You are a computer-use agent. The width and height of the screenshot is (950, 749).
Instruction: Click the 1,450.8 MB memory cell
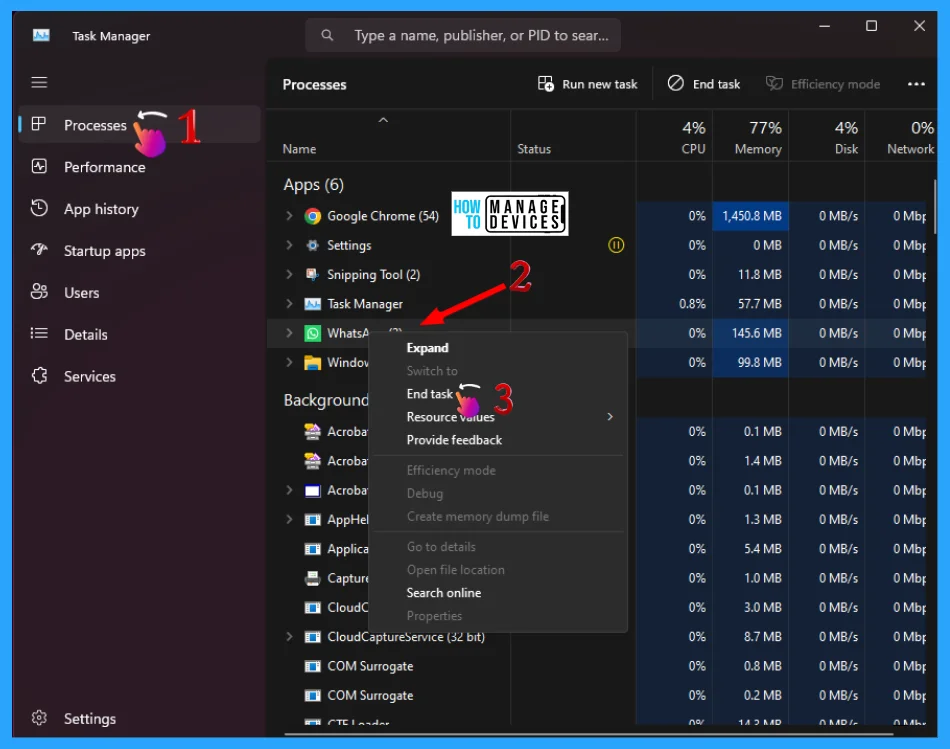point(751,216)
